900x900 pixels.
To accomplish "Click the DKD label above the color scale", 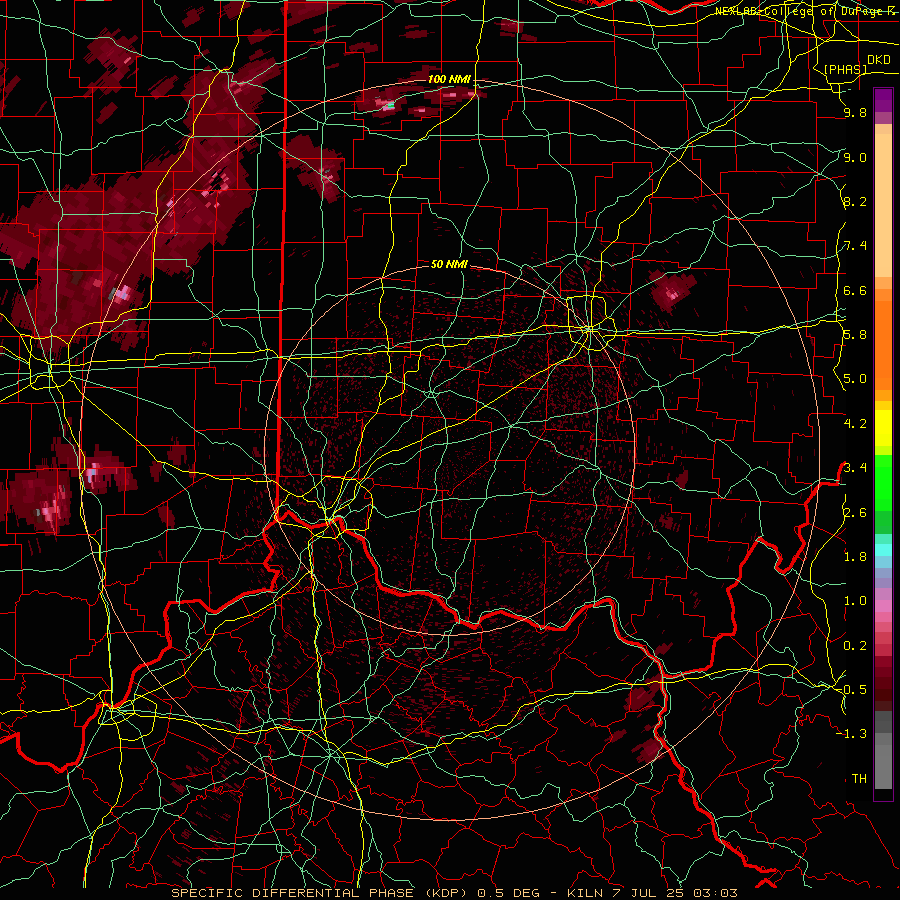I will pos(878,60).
